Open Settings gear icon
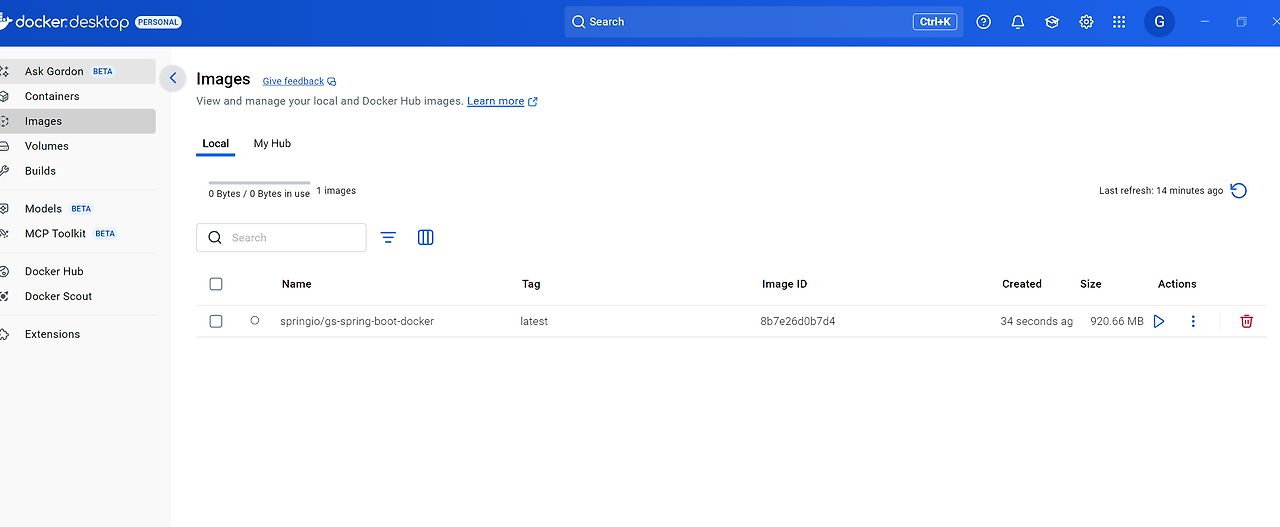 coord(1086,22)
